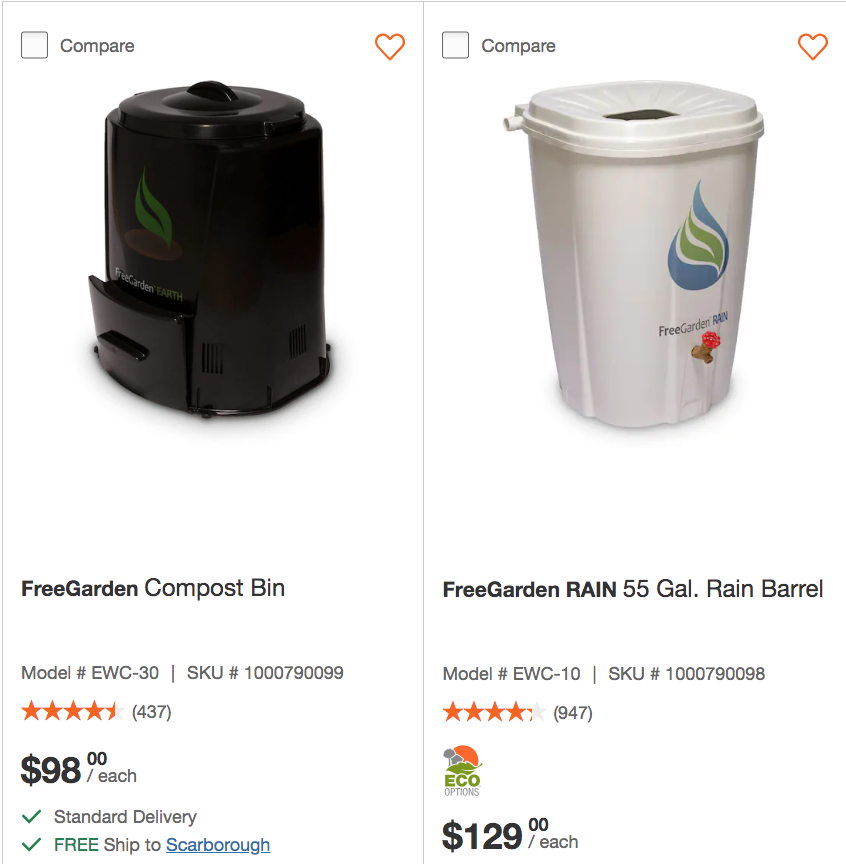Add Rain Barrel to wishlist via heart
The width and height of the screenshot is (846, 864).
click(813, 46)
